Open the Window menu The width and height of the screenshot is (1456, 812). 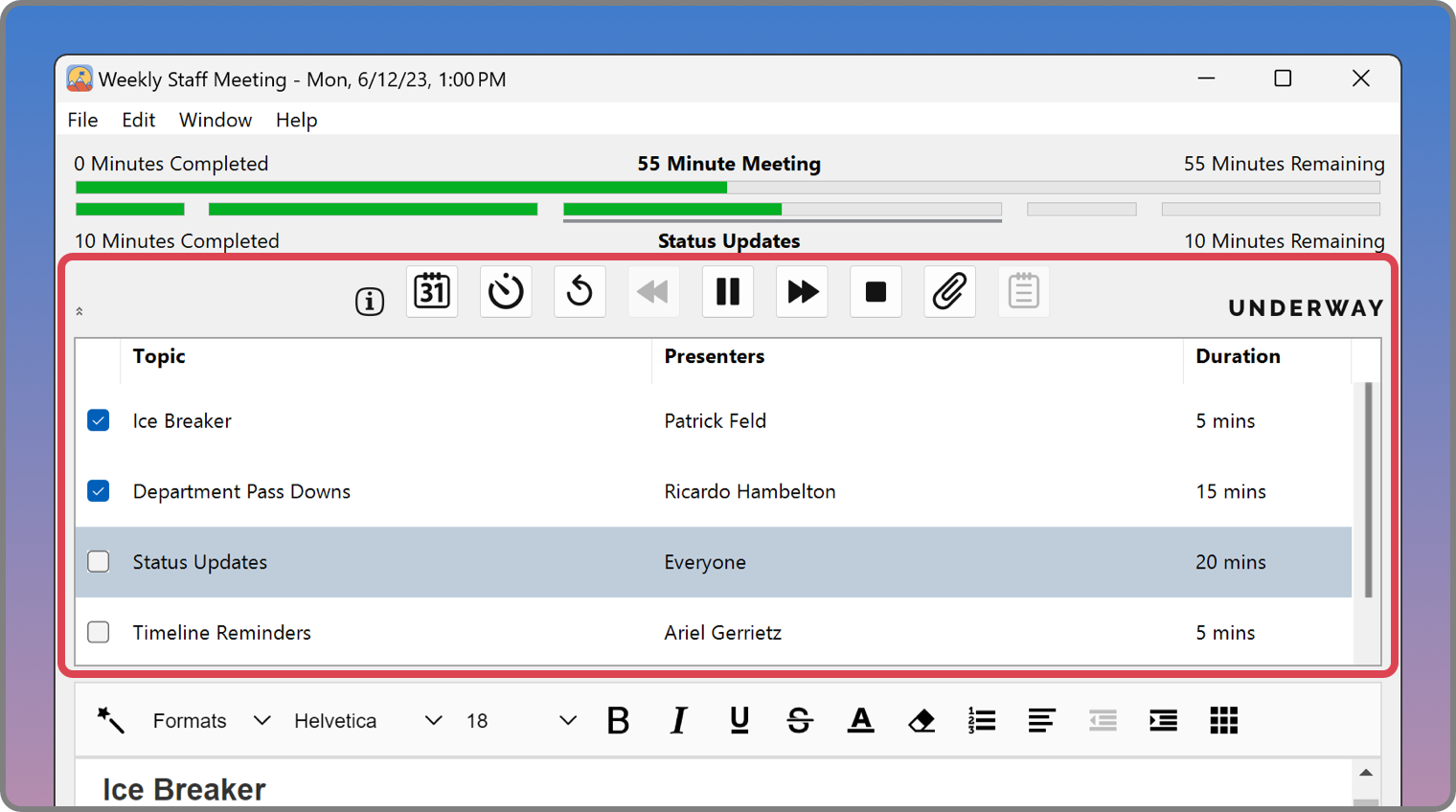(216, 120)
